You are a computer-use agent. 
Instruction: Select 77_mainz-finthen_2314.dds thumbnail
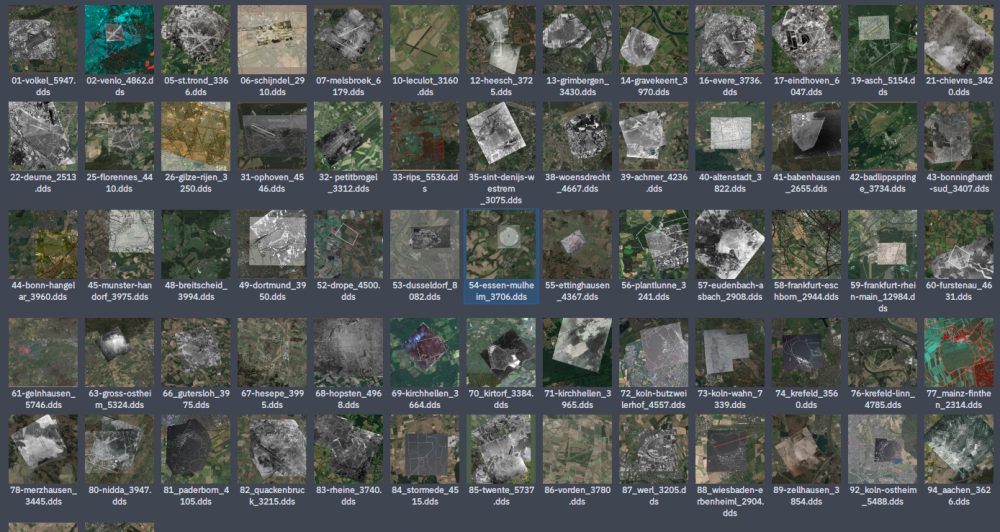pyautogui.click(x=959, y=353)
